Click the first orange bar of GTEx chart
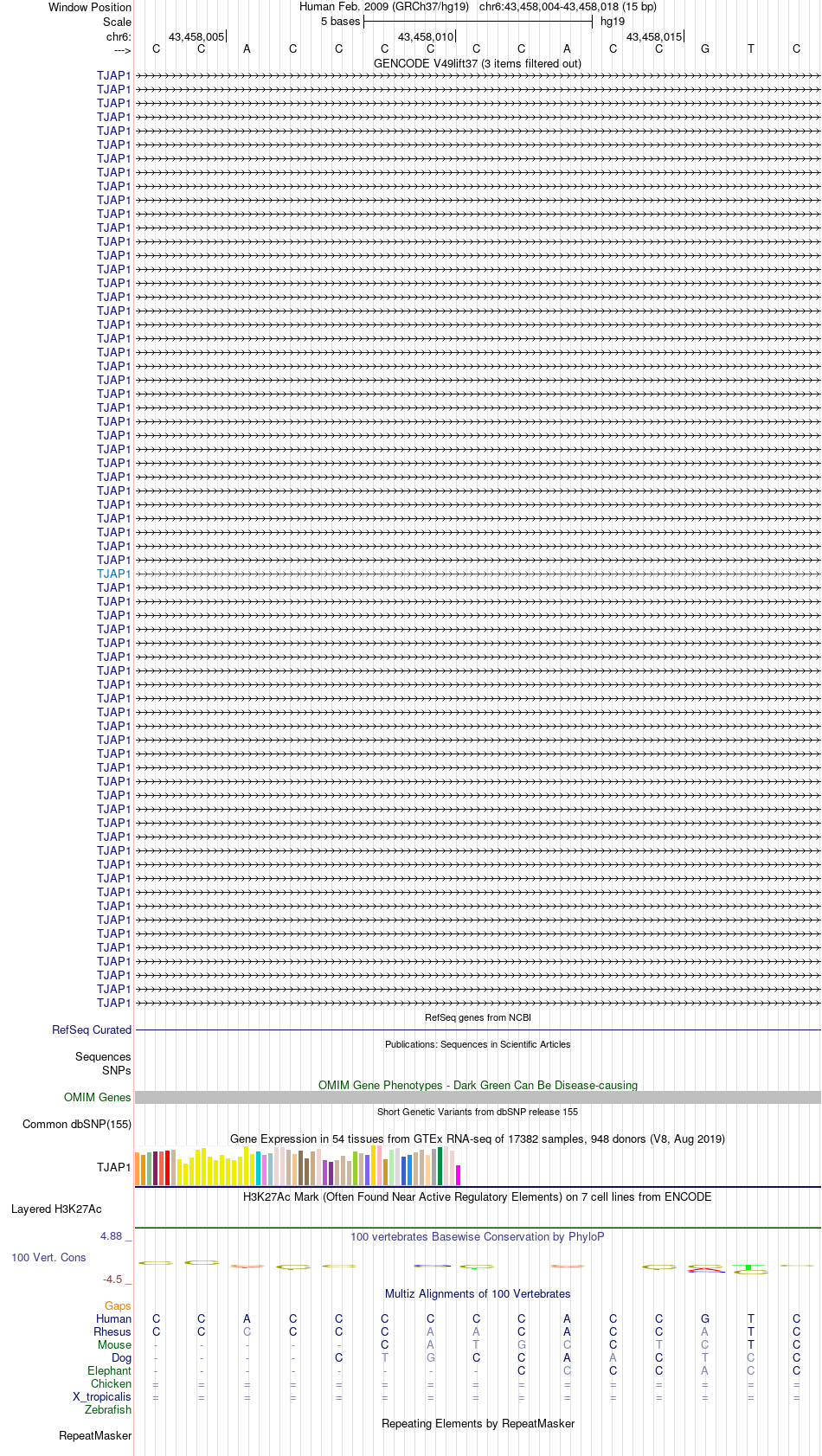 pyautogui.click(x=138, y=1169)
